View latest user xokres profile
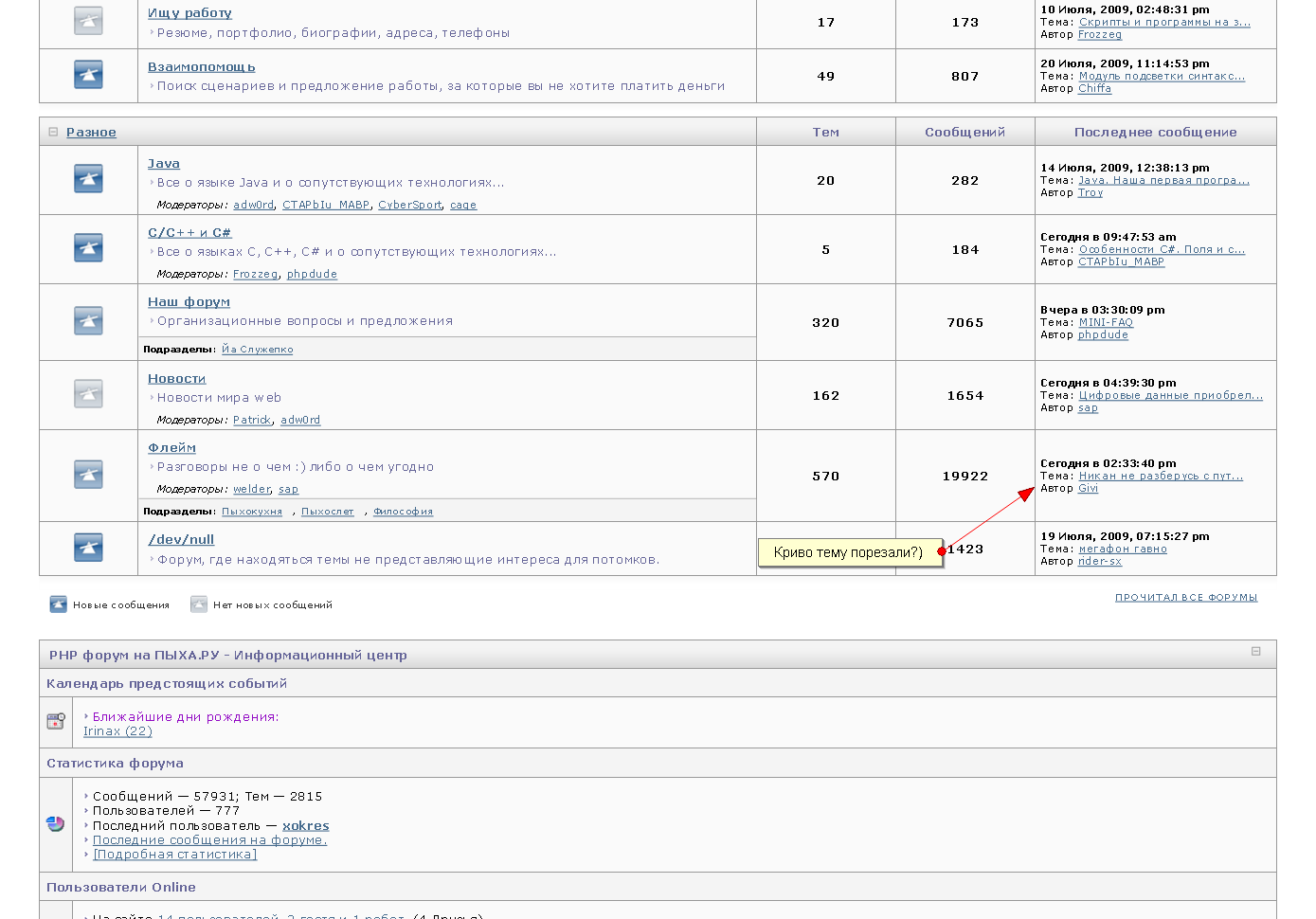The width and height of the screenshot is (1316, 919). click(x=305, y=826)
